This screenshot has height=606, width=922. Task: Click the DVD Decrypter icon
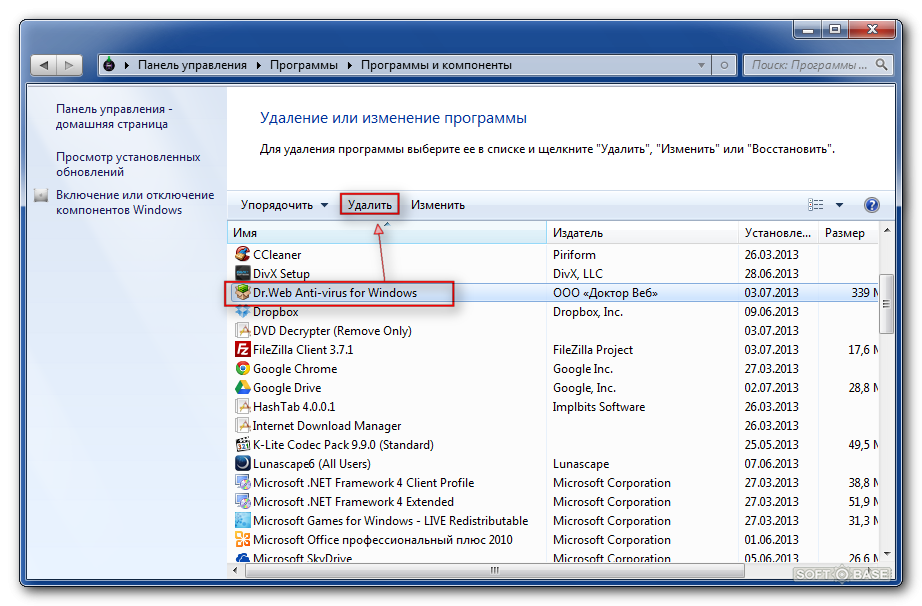(242, 330)
